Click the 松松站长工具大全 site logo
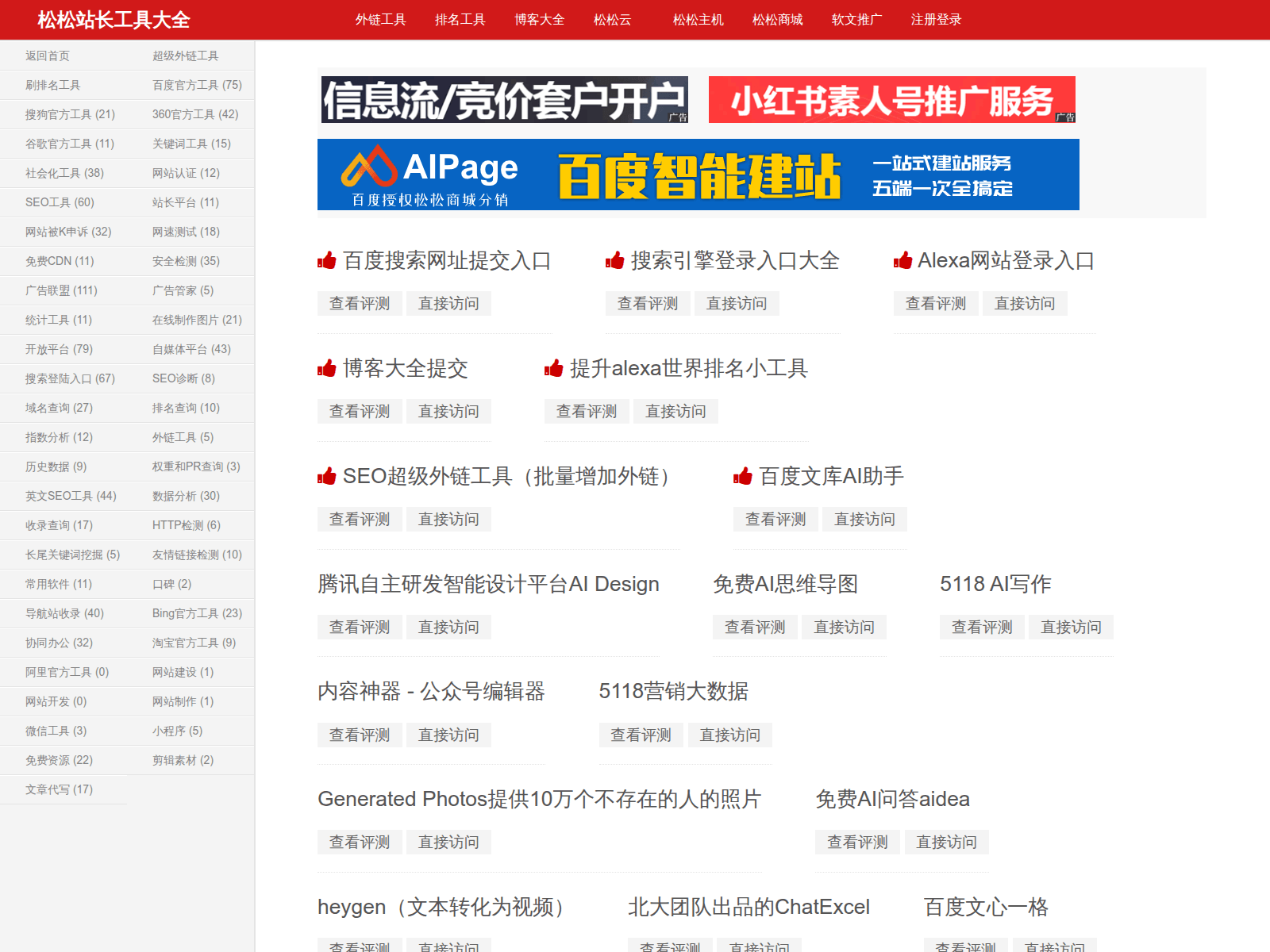The image size is (1270, 952). [x=114, y=20]
